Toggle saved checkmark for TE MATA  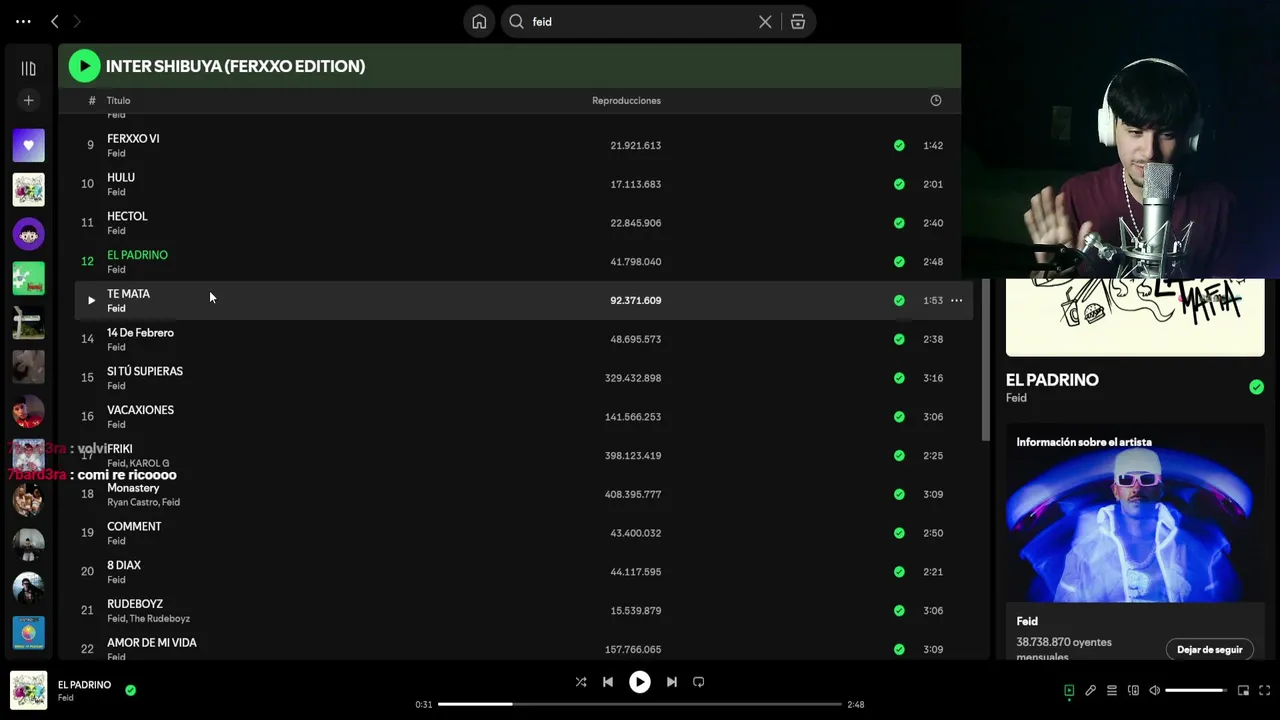[899, 300]
